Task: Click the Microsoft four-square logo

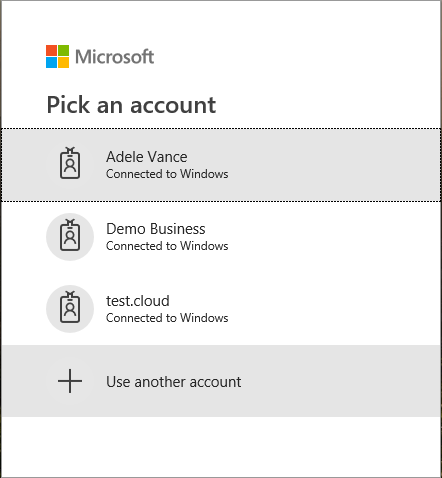Action: [57, 57]
